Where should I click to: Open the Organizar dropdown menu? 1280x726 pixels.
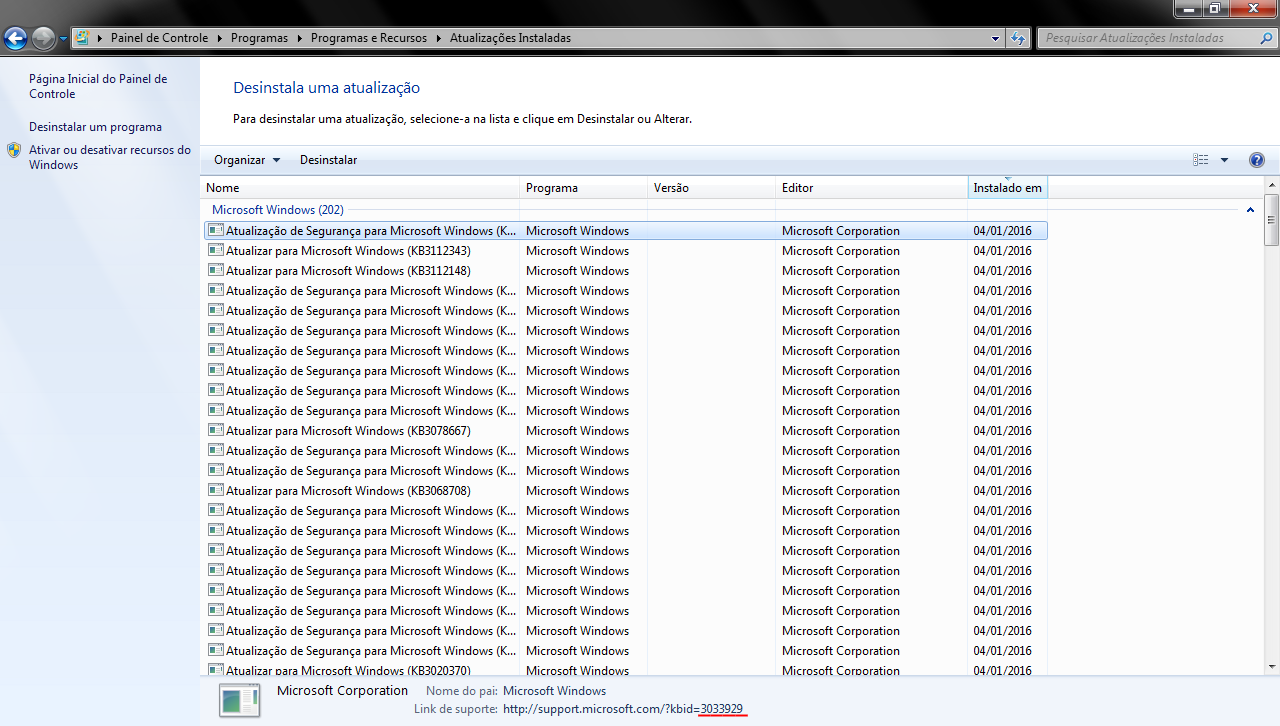point(247,160)
